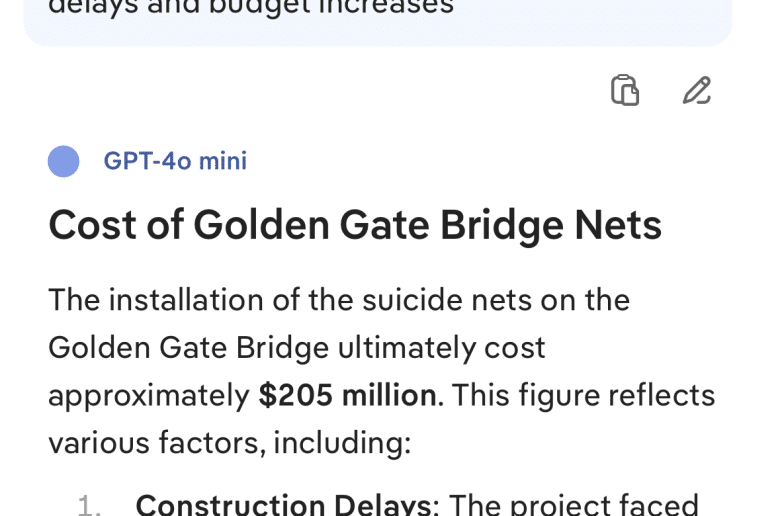Click the text 'Golden Gate Bridge ultimately cost'

click(x=297, y=347)
